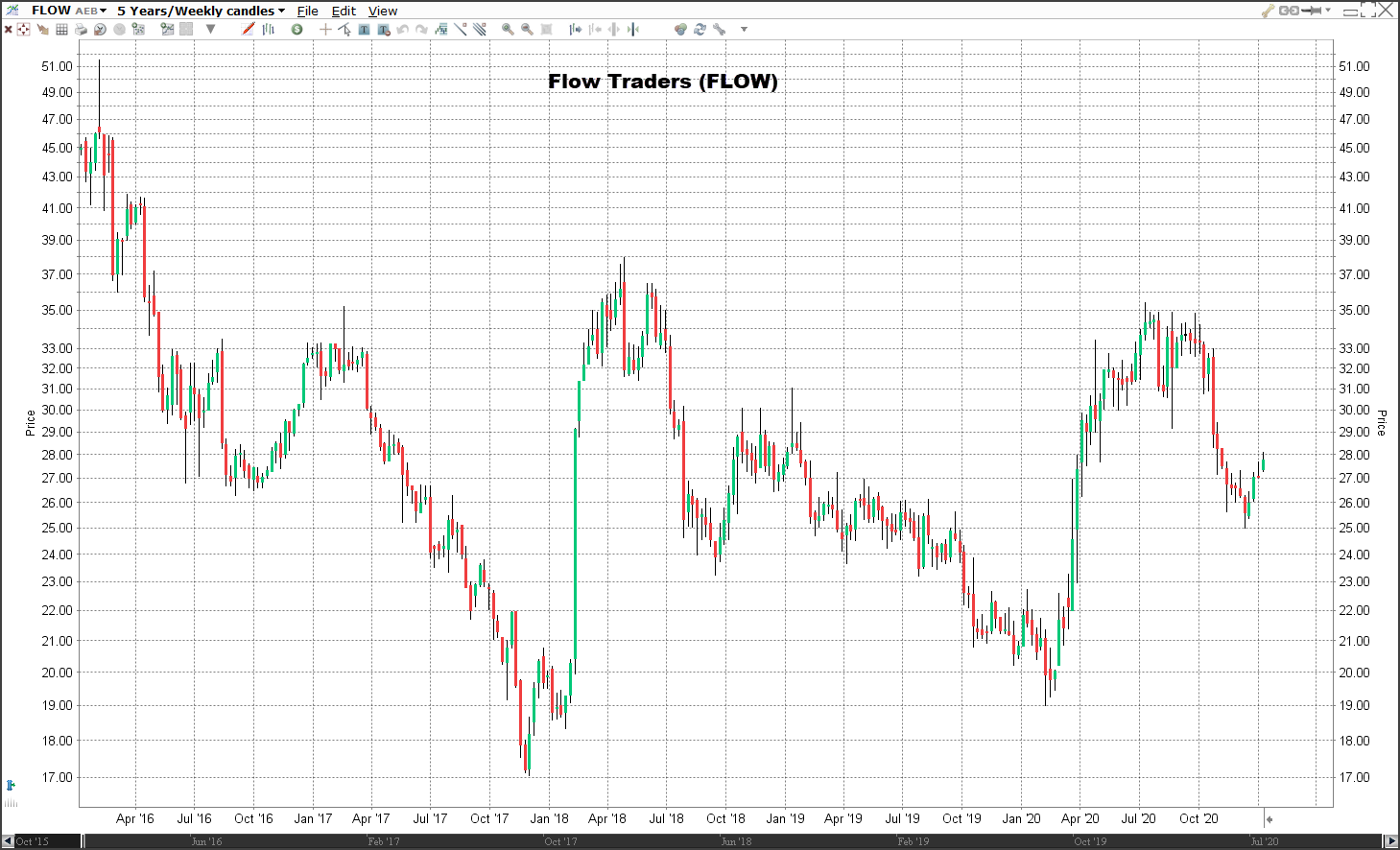Click the left arrow of the time scrollbar
The height and width of the screenshot is (850, 1400).
pos(7,841)
